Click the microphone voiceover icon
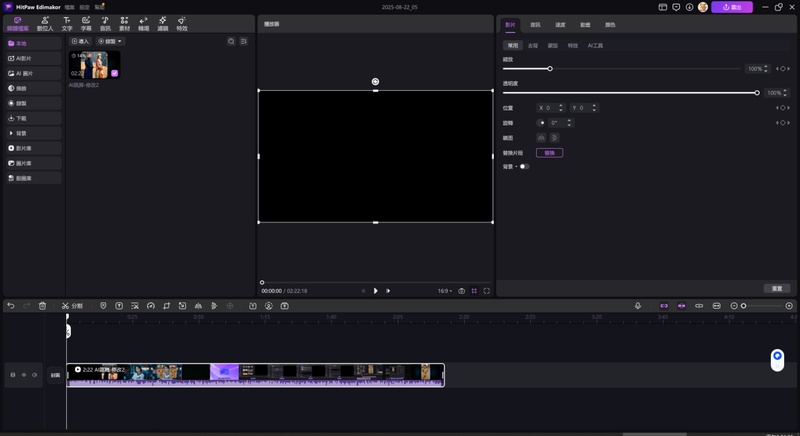 [x=638, y=305]
